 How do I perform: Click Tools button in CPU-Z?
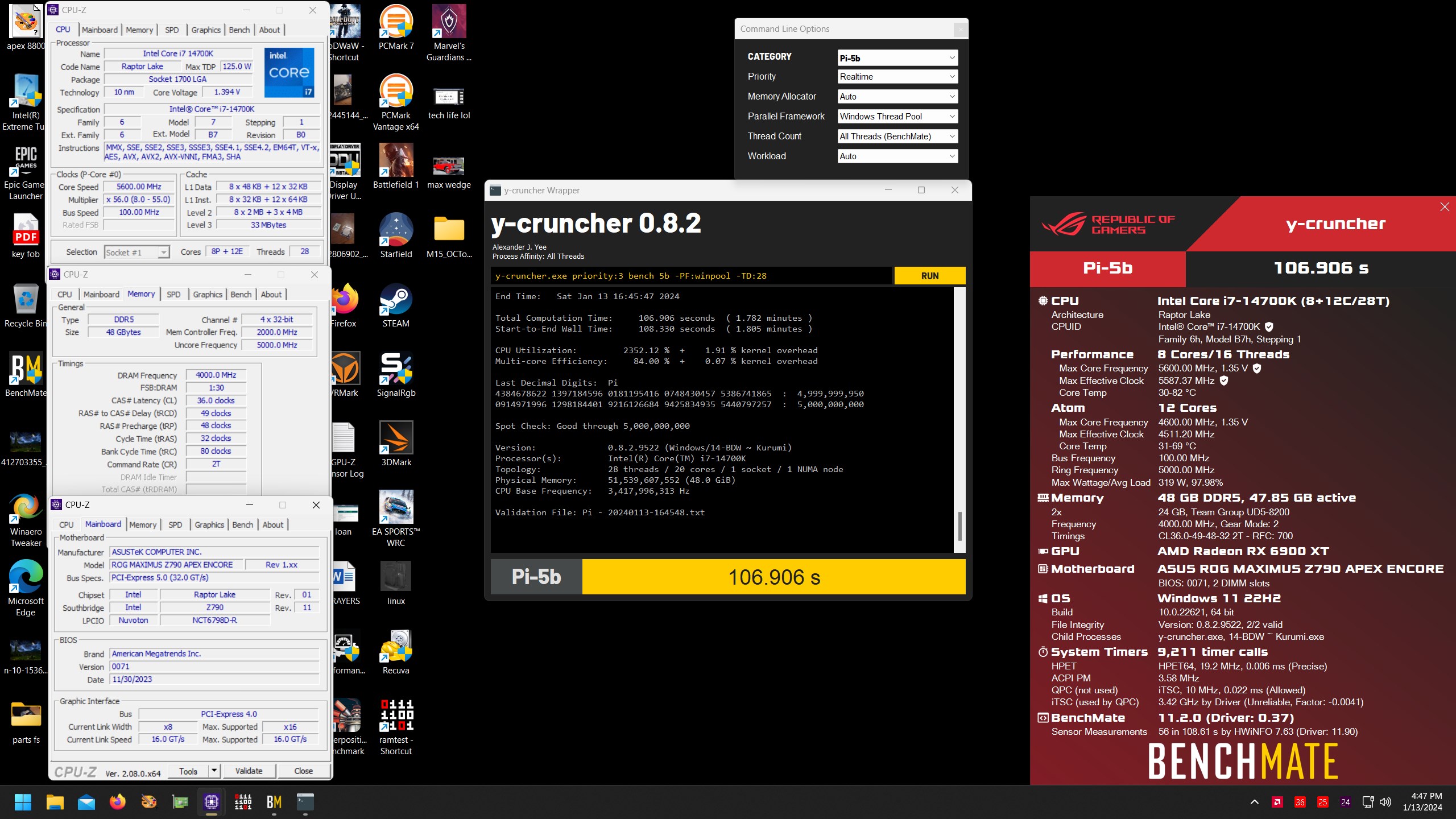188,771
